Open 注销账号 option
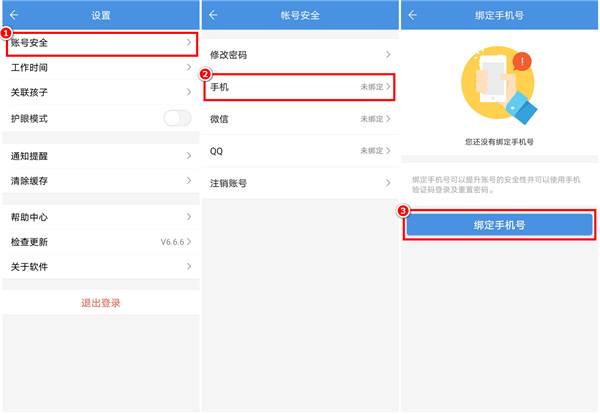This screenshot has height=414, width=600. (x=299, y=183)
